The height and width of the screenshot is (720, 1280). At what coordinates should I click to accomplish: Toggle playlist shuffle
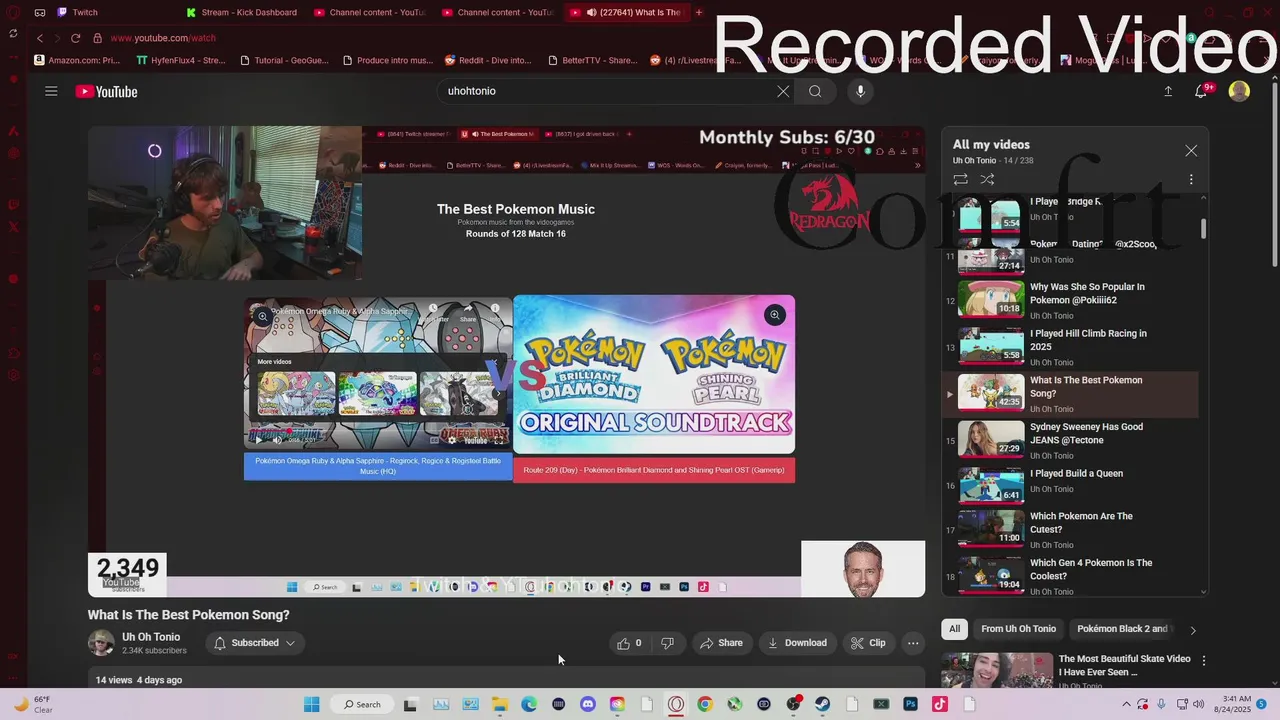click(x=987, y=179)
